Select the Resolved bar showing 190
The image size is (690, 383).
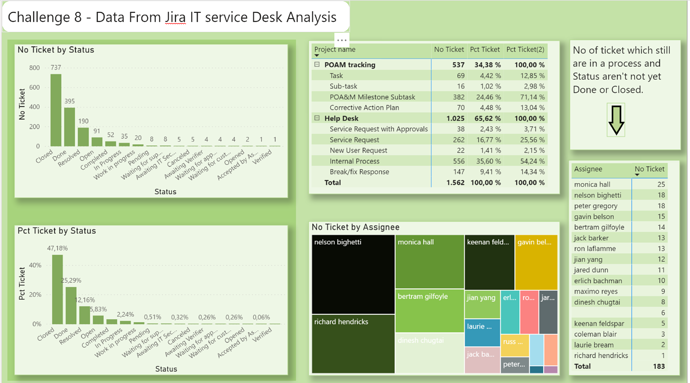point(83,137)
